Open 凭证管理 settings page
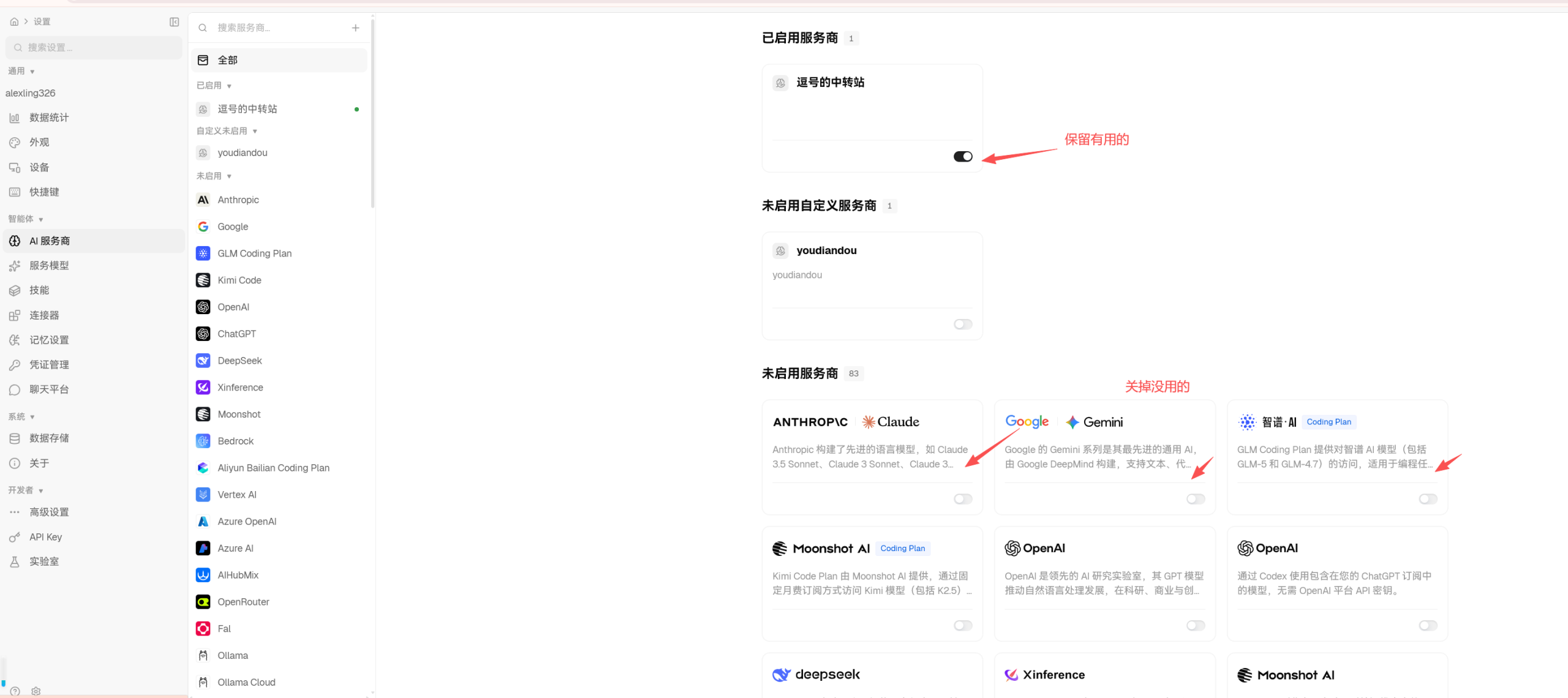Image resolution: width=1568 pixels, height=698 pixels. coord(94,365)
